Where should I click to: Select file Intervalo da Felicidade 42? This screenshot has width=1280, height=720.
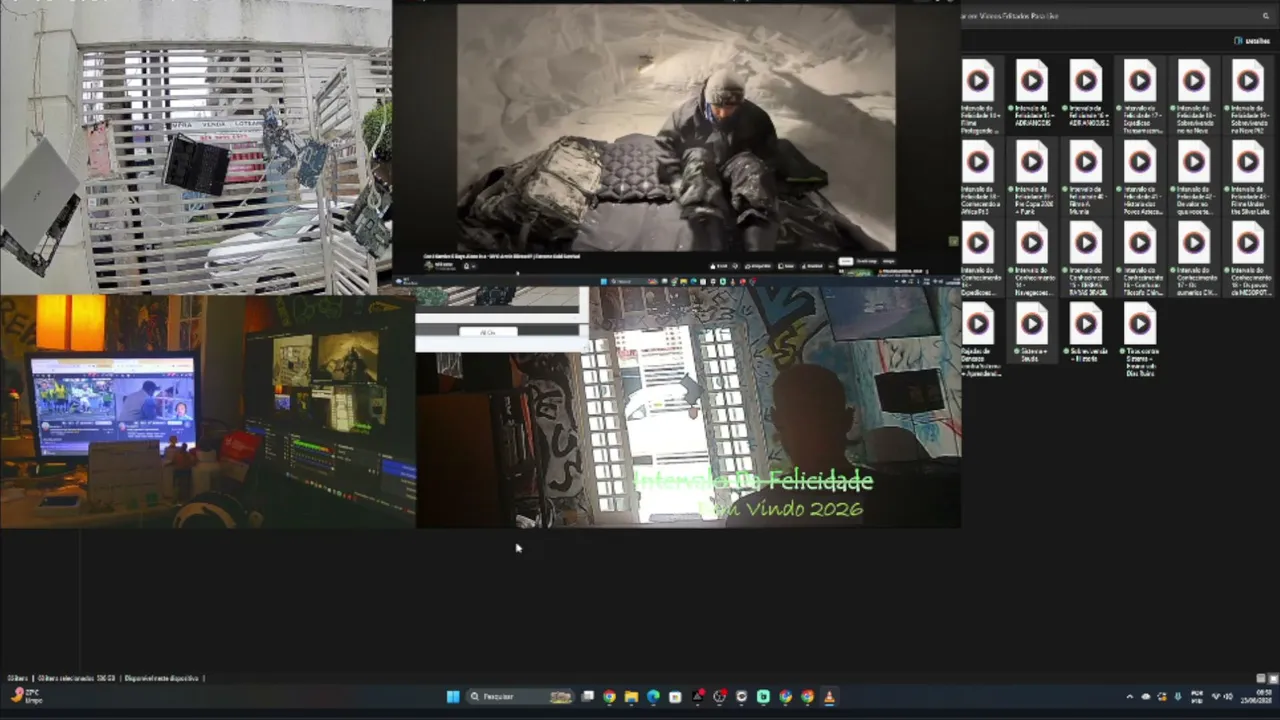pos(1194,177)
